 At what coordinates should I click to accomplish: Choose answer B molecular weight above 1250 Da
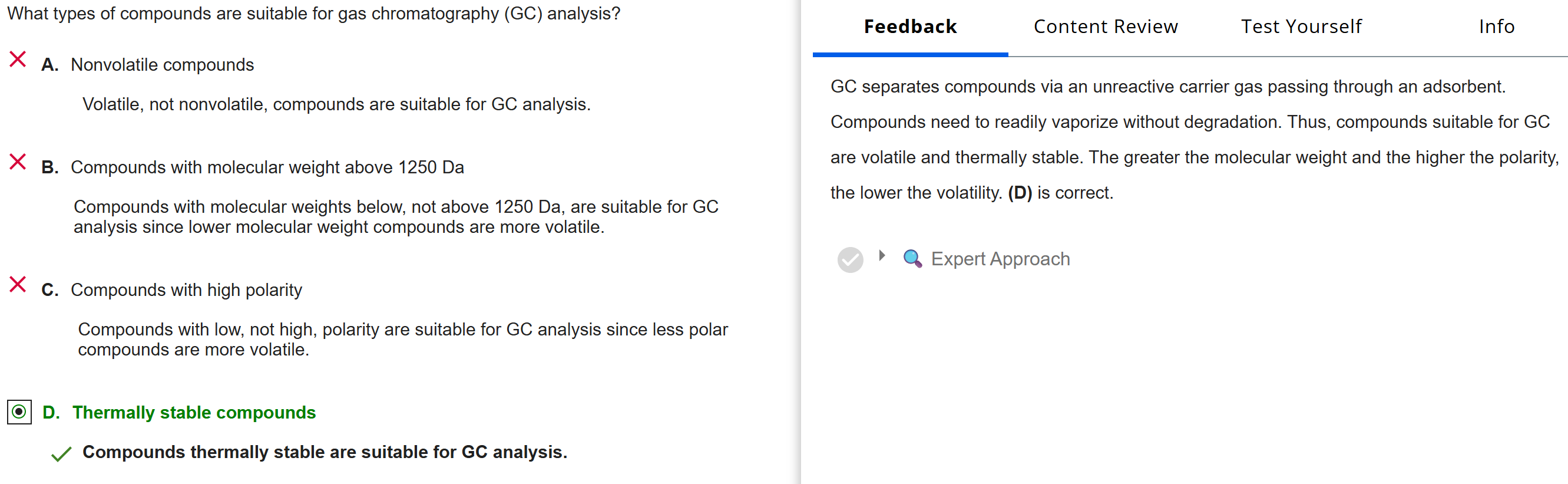[267, 167]
